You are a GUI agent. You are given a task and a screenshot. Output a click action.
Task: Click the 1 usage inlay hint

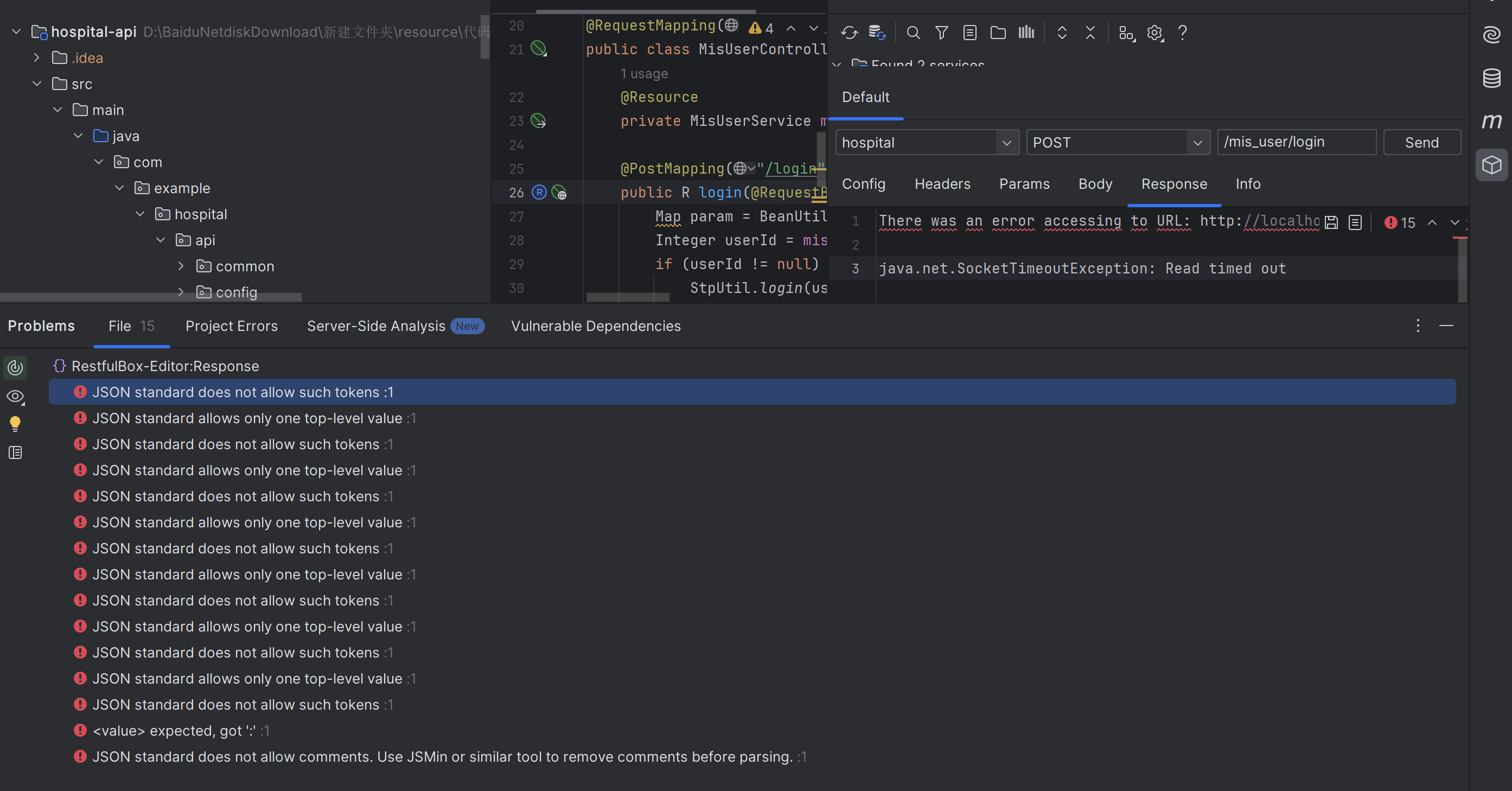coord(644,74)
